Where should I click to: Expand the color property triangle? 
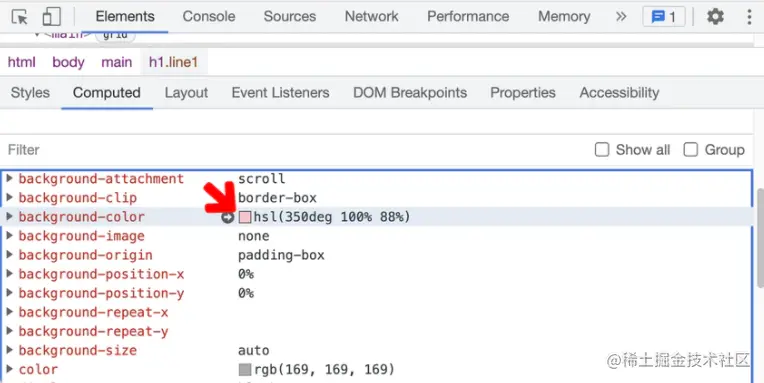pyautogui.click(x=9, y=369)
